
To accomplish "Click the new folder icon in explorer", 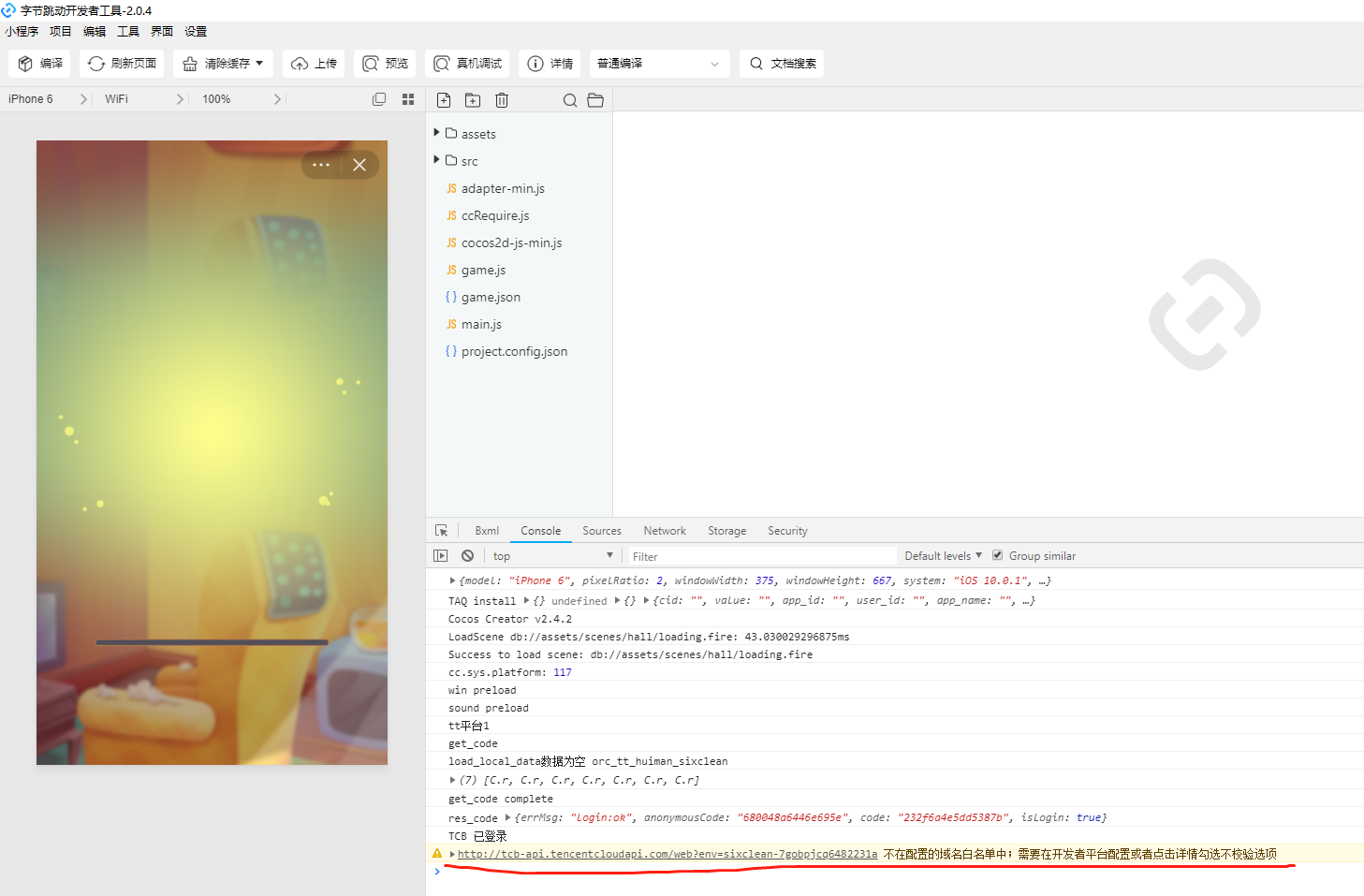I will click(473, 100).
